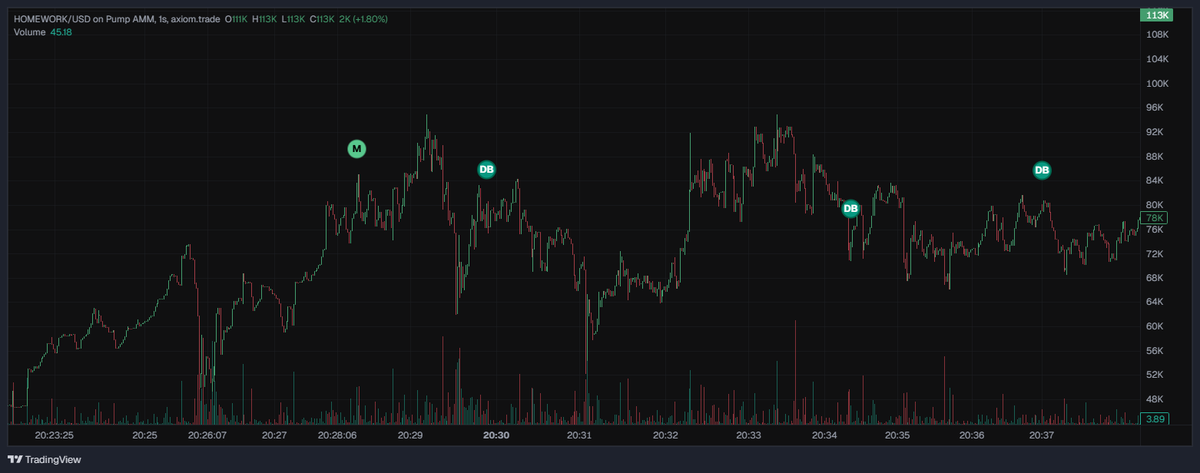Click the DB marker above the 20:37 label

1042,170
